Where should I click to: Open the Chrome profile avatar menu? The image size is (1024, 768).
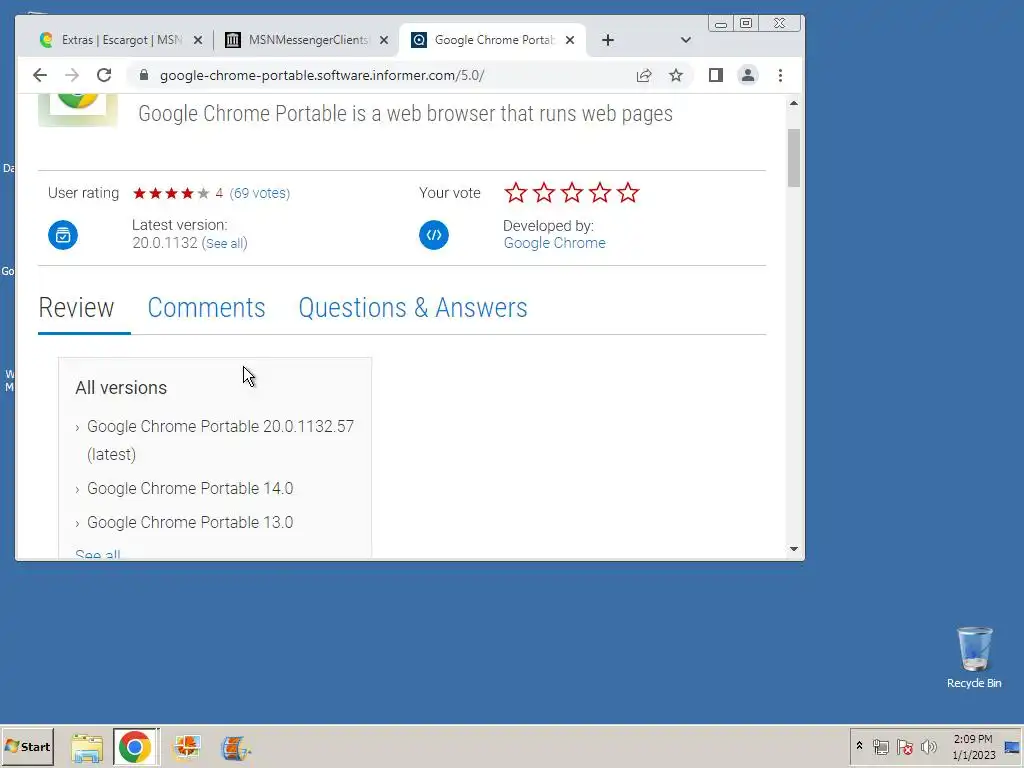[x=748, y=75]
